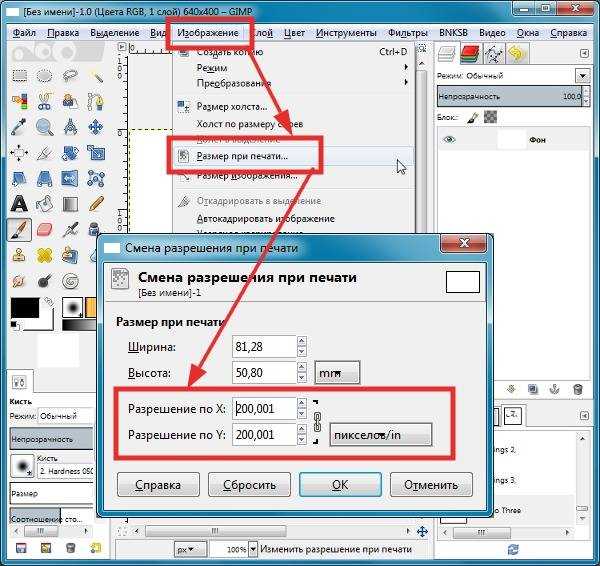600x566 pixels.
Task: Open the 100% zoom dropdown
Action: tap(253, 550)
